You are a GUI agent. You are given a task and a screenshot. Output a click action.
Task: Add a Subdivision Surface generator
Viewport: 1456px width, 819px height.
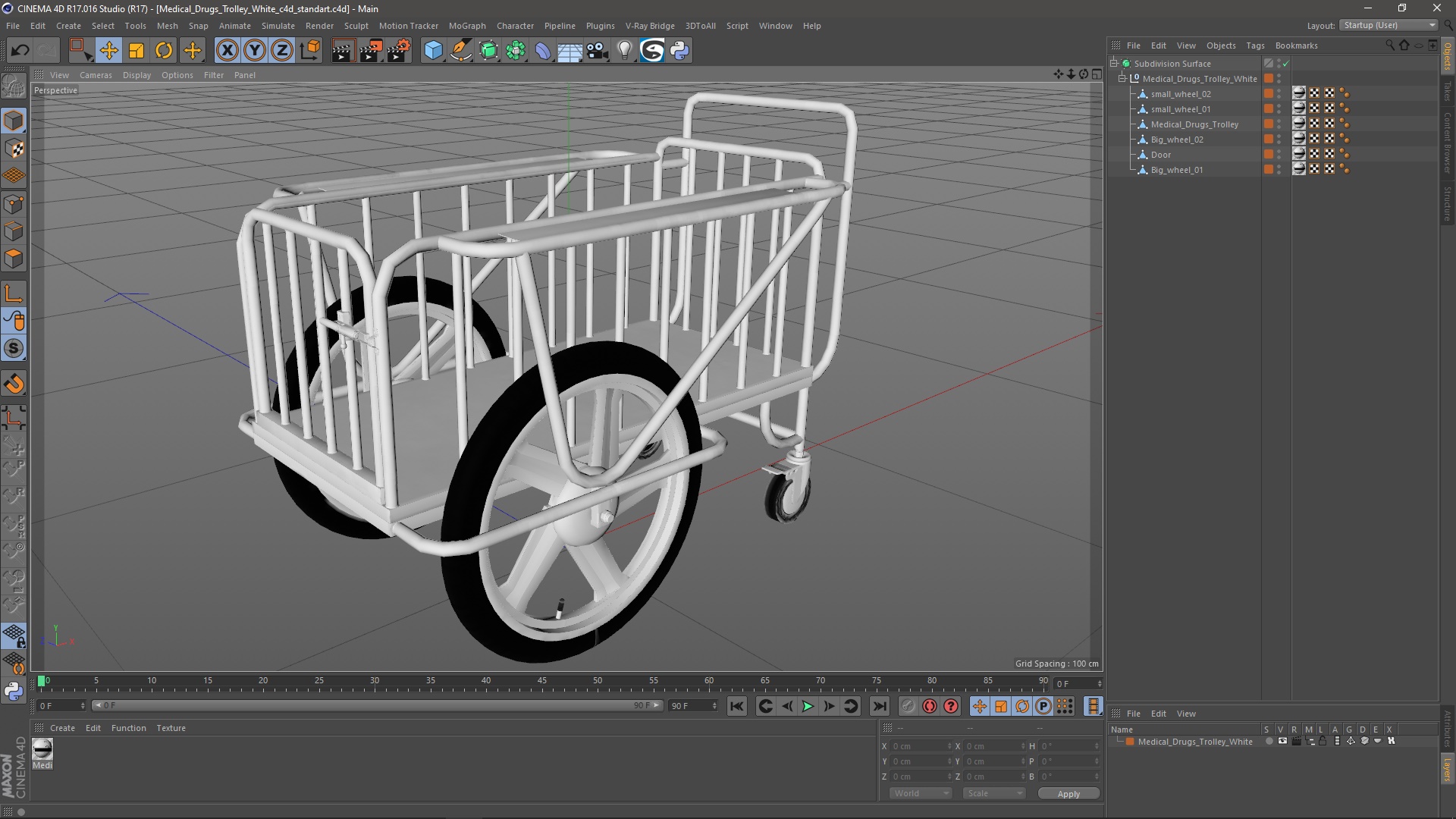click(488, 51)
